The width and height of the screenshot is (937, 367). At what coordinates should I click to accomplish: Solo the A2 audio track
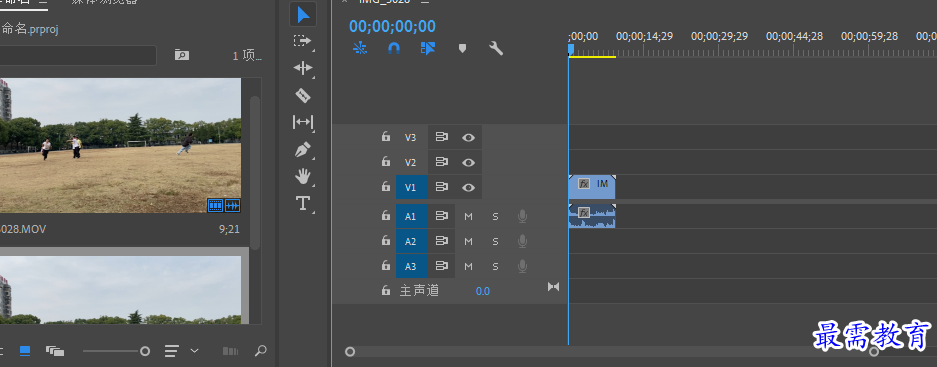click(495, 241)
